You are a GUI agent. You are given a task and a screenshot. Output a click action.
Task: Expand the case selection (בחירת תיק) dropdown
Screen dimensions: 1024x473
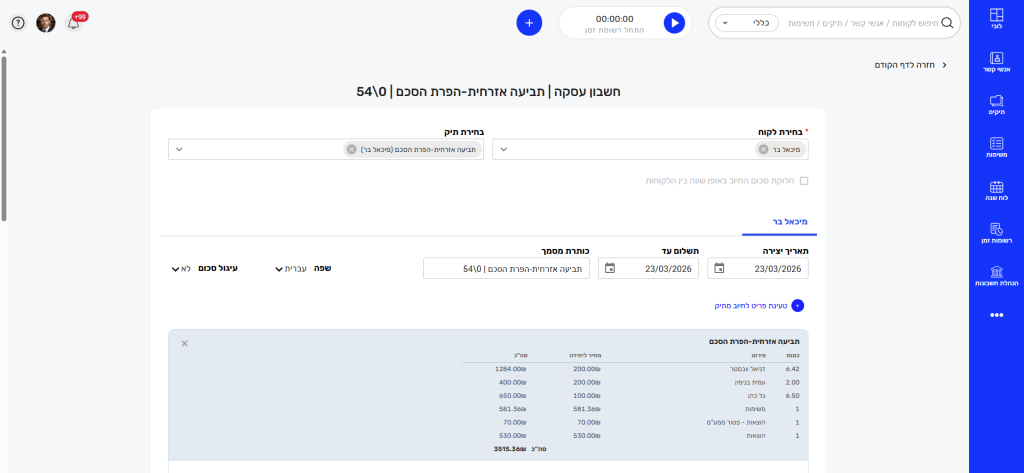[179, 149]
